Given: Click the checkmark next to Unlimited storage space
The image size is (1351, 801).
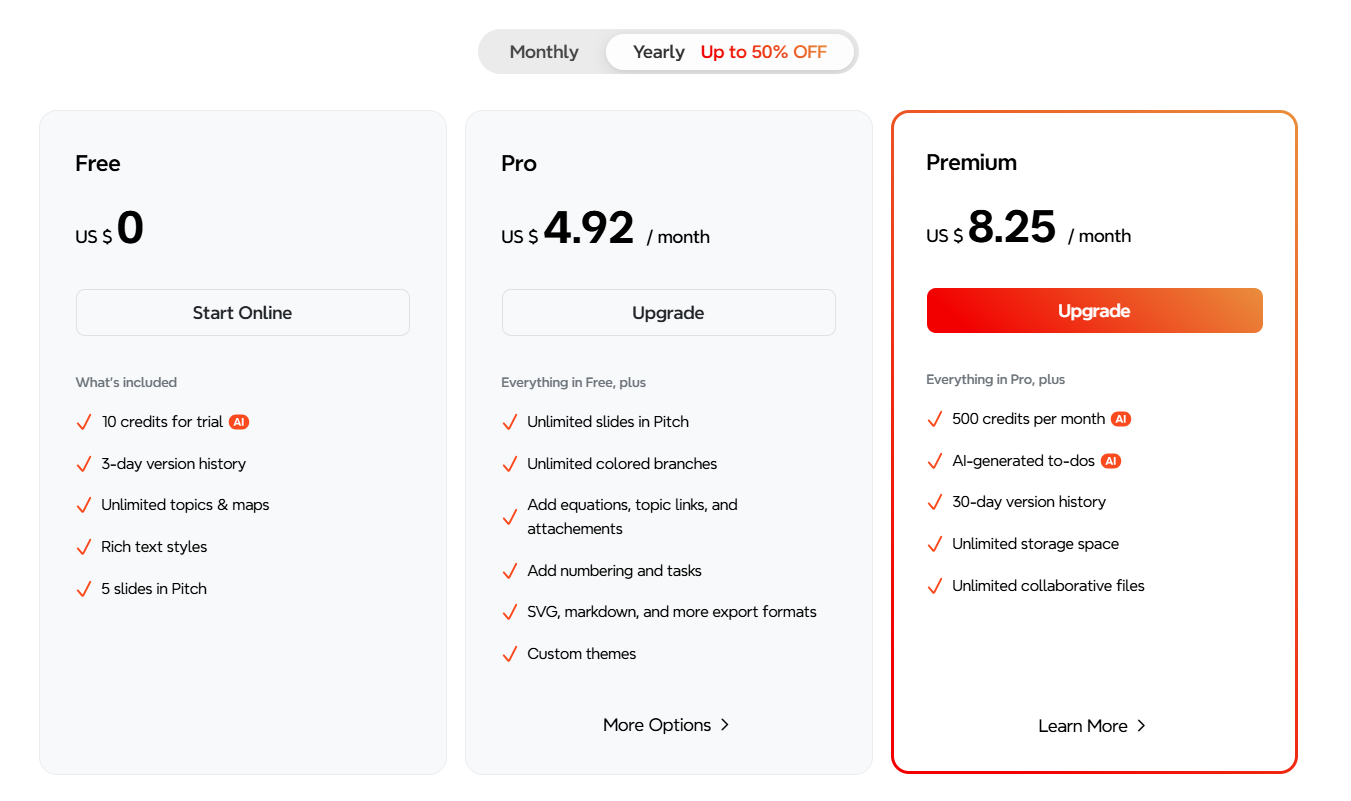Looking at the screenshot, I should (x=935, y=544).
